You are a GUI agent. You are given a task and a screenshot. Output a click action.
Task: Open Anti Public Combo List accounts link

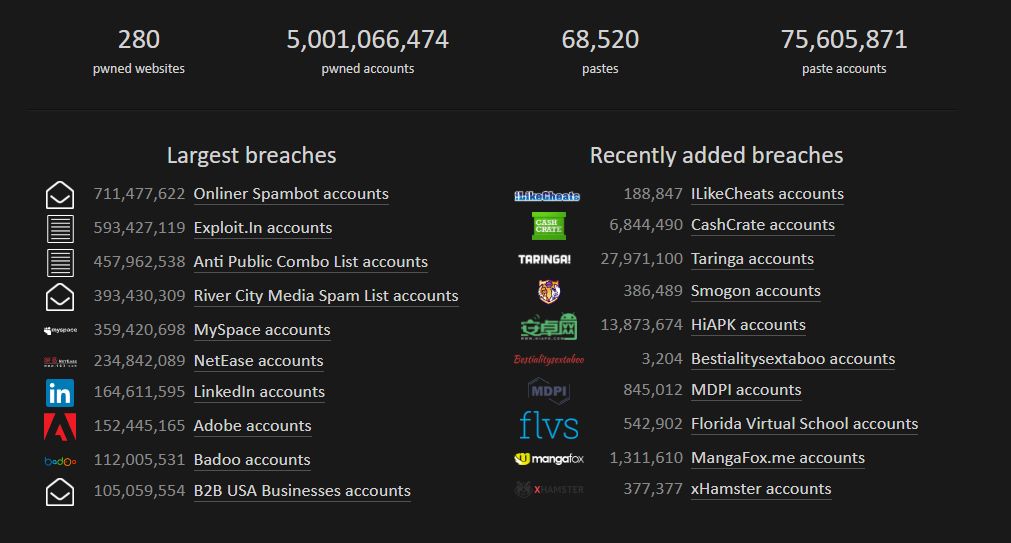click(x=310, y=262)
